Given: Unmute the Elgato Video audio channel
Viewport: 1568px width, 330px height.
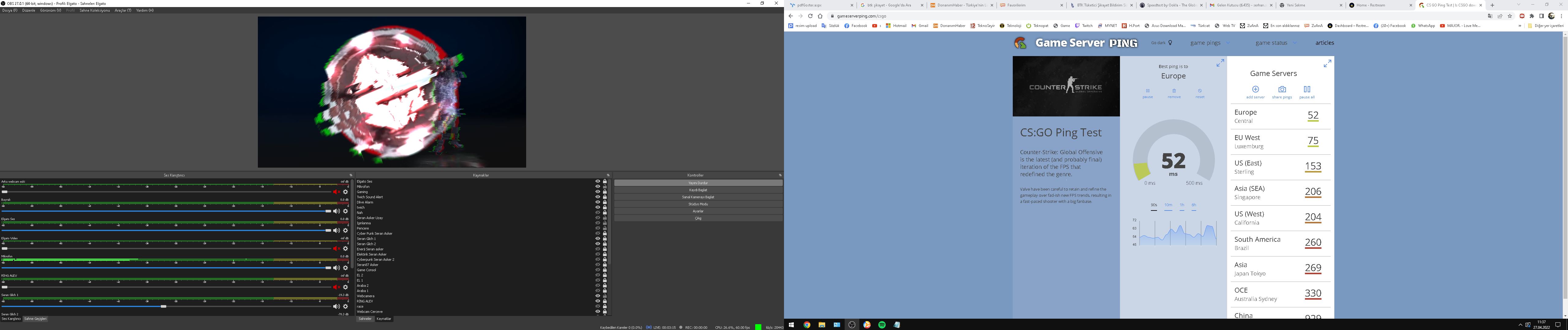Looking at the screenshot, I should point(336,248).
